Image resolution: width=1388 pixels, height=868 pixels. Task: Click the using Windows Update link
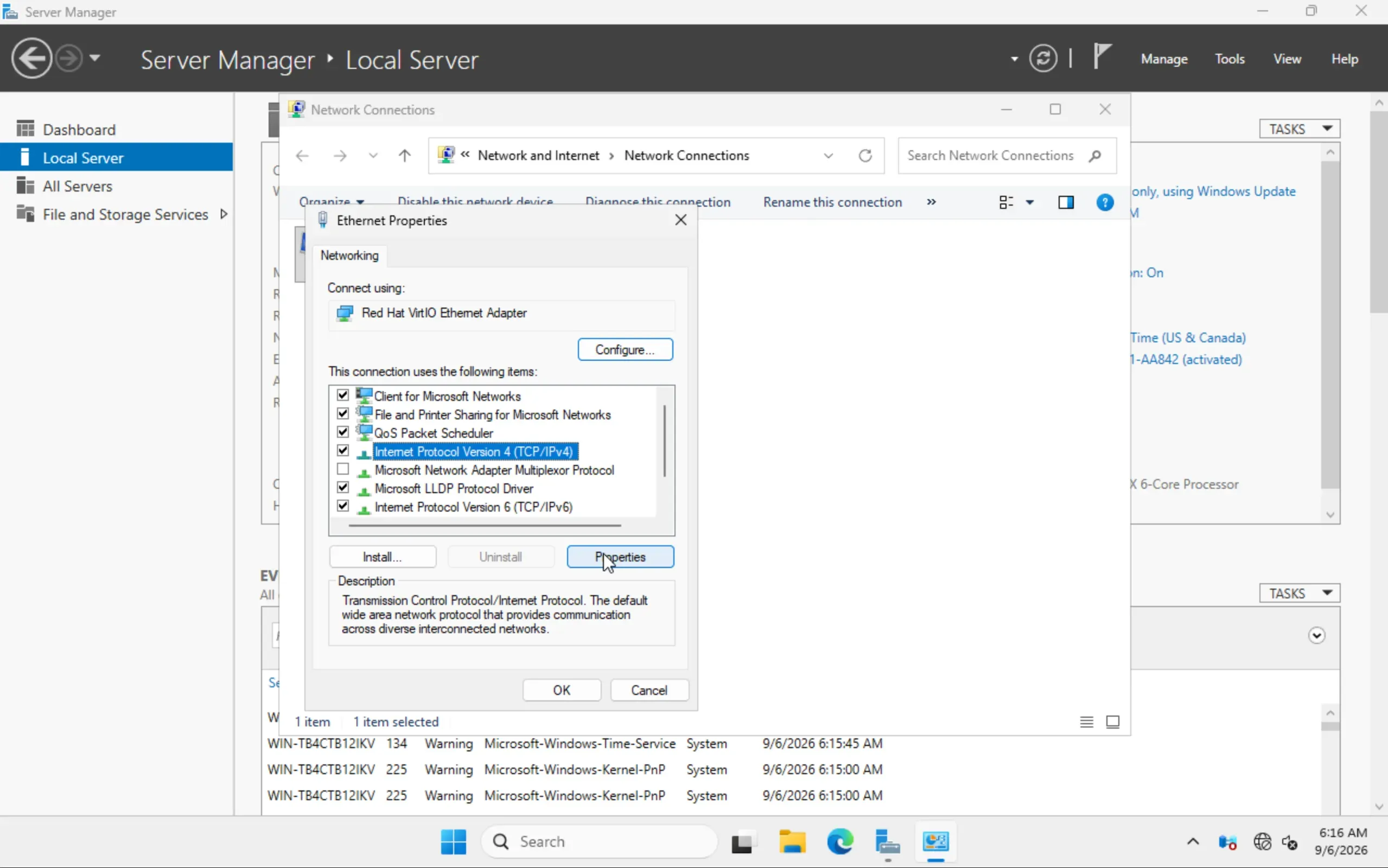coord(1213,191)
